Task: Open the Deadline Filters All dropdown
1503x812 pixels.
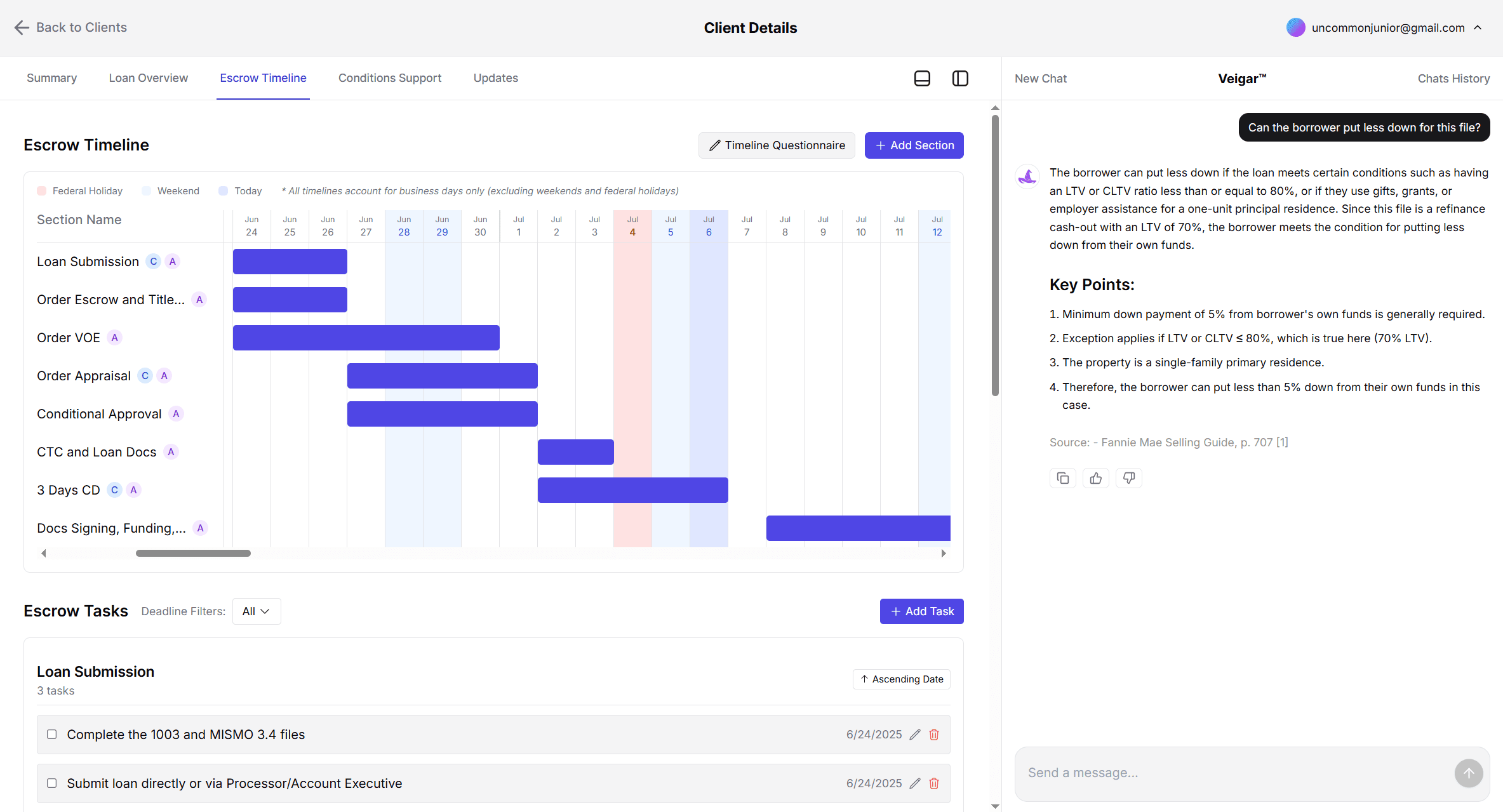Action: click(x=257, y=611)
